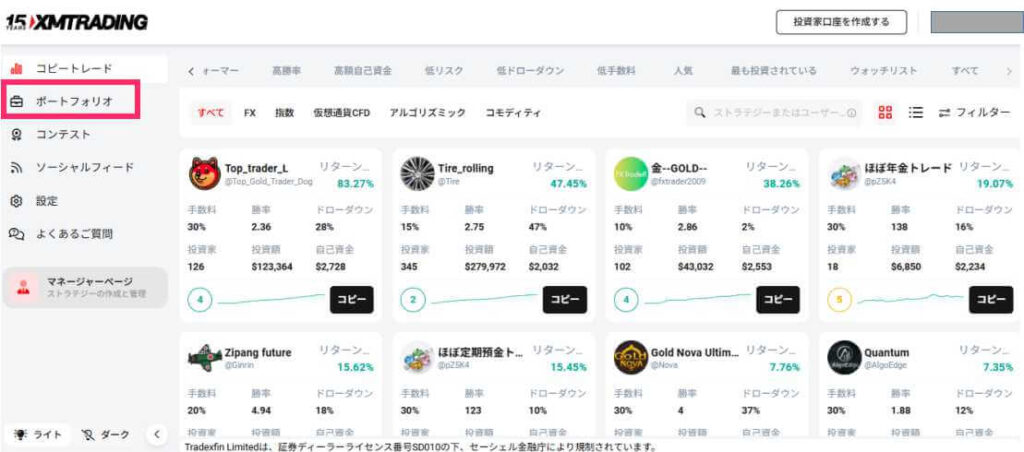Collapse the sidebar with the chevron arrow
Viewport: 1024px width, 452px height.
(x=156, y=435)
